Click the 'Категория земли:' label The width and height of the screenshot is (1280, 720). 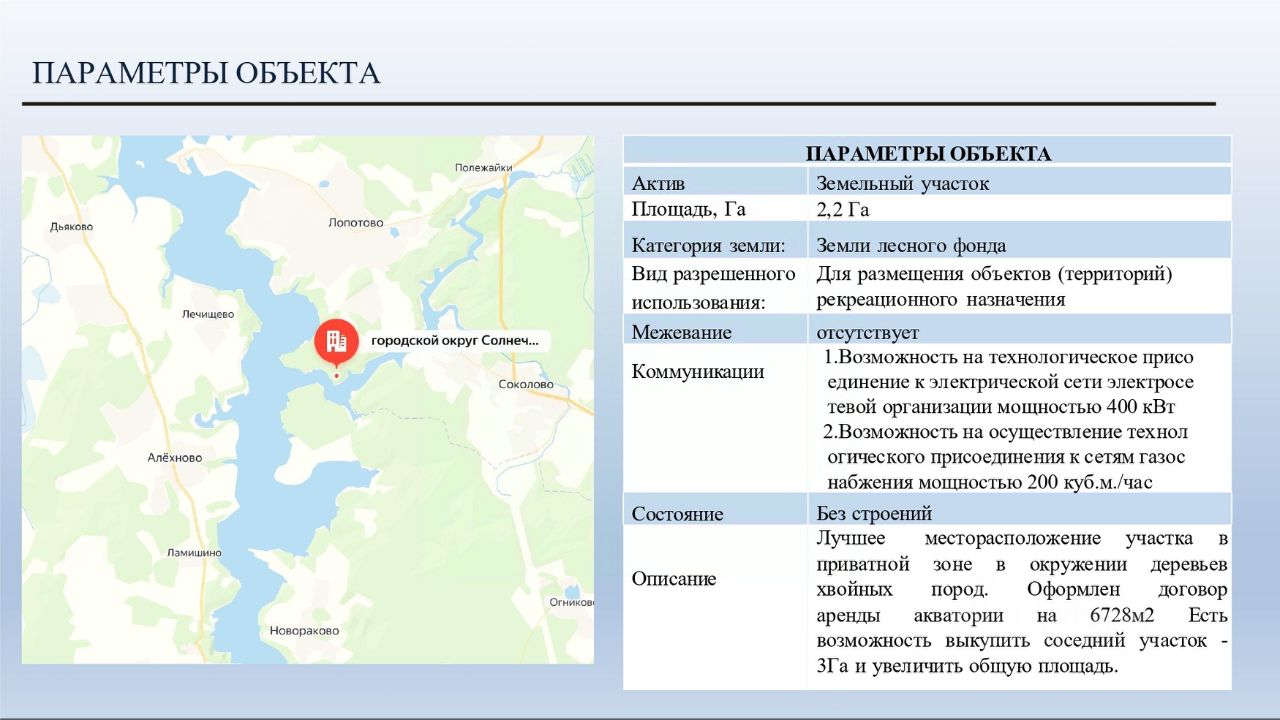(x=708, y=246)
